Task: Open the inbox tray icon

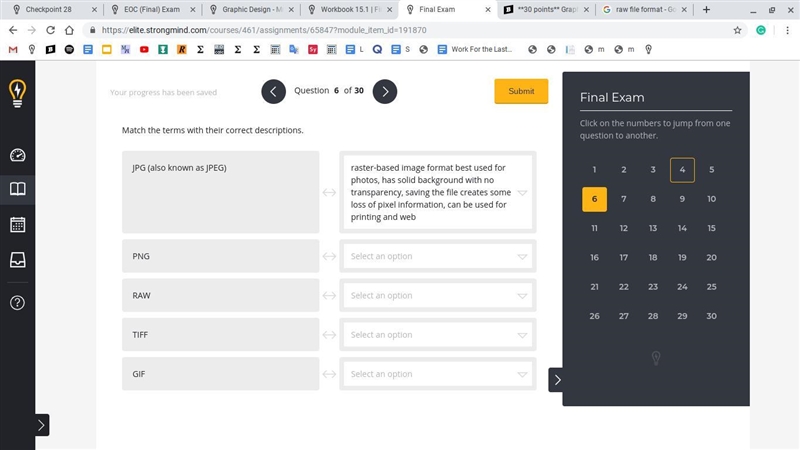Action: [x=17, y=260]
